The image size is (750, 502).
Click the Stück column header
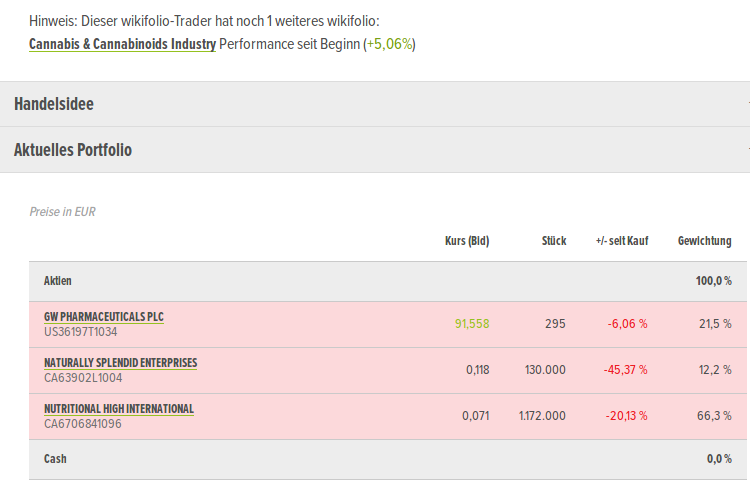click(553, 241)
